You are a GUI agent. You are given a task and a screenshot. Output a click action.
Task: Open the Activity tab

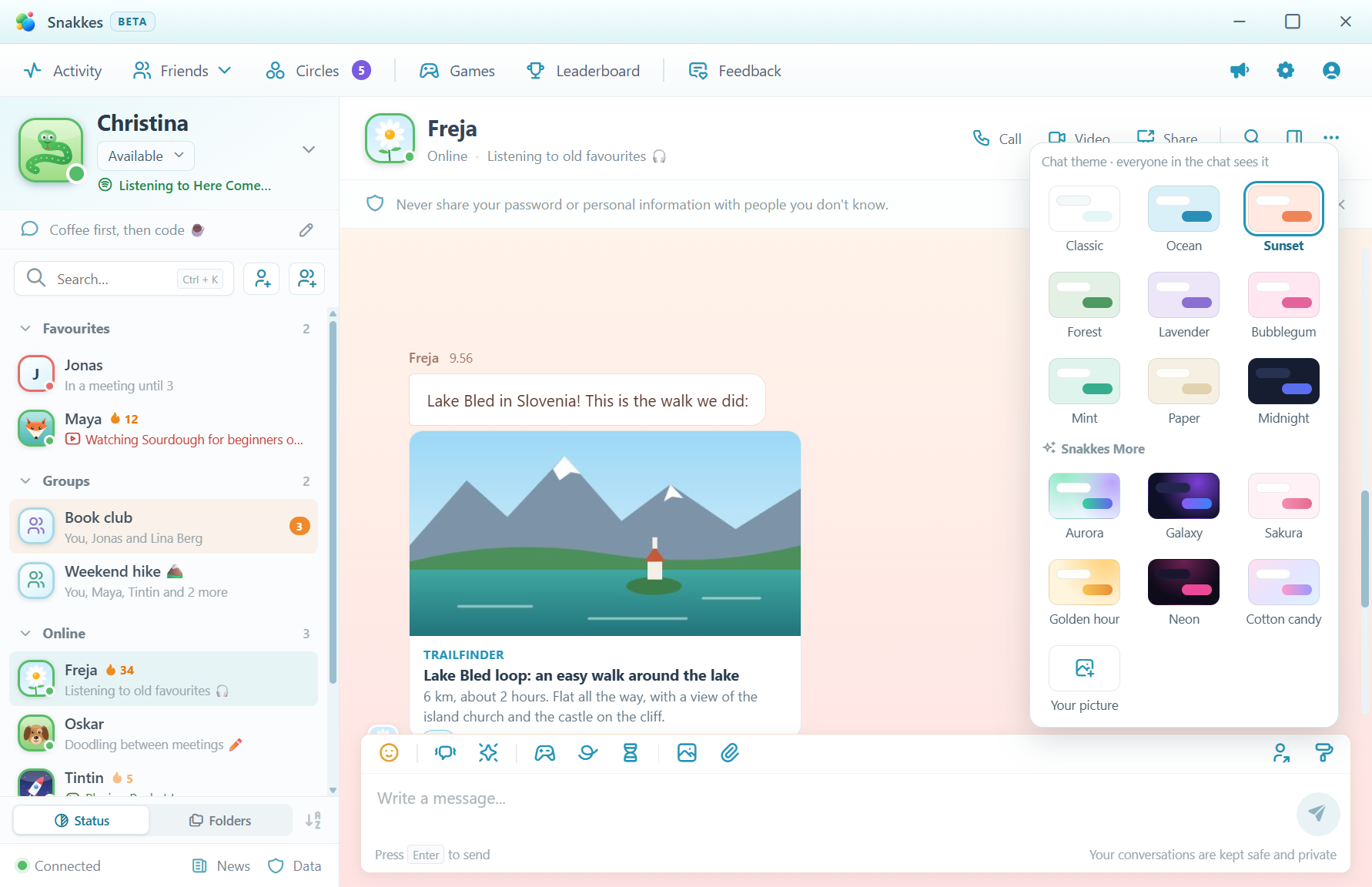click(x=63, y=71)
